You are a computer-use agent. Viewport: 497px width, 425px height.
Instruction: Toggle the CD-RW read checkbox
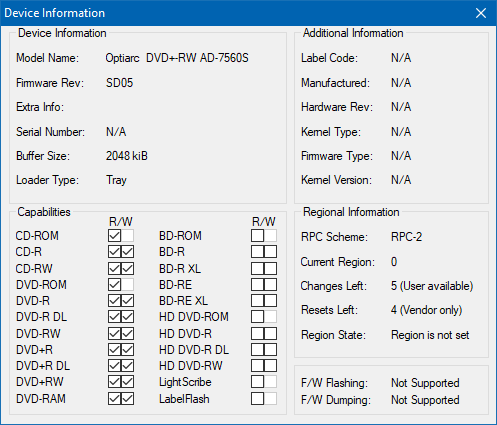coord(114,268)
